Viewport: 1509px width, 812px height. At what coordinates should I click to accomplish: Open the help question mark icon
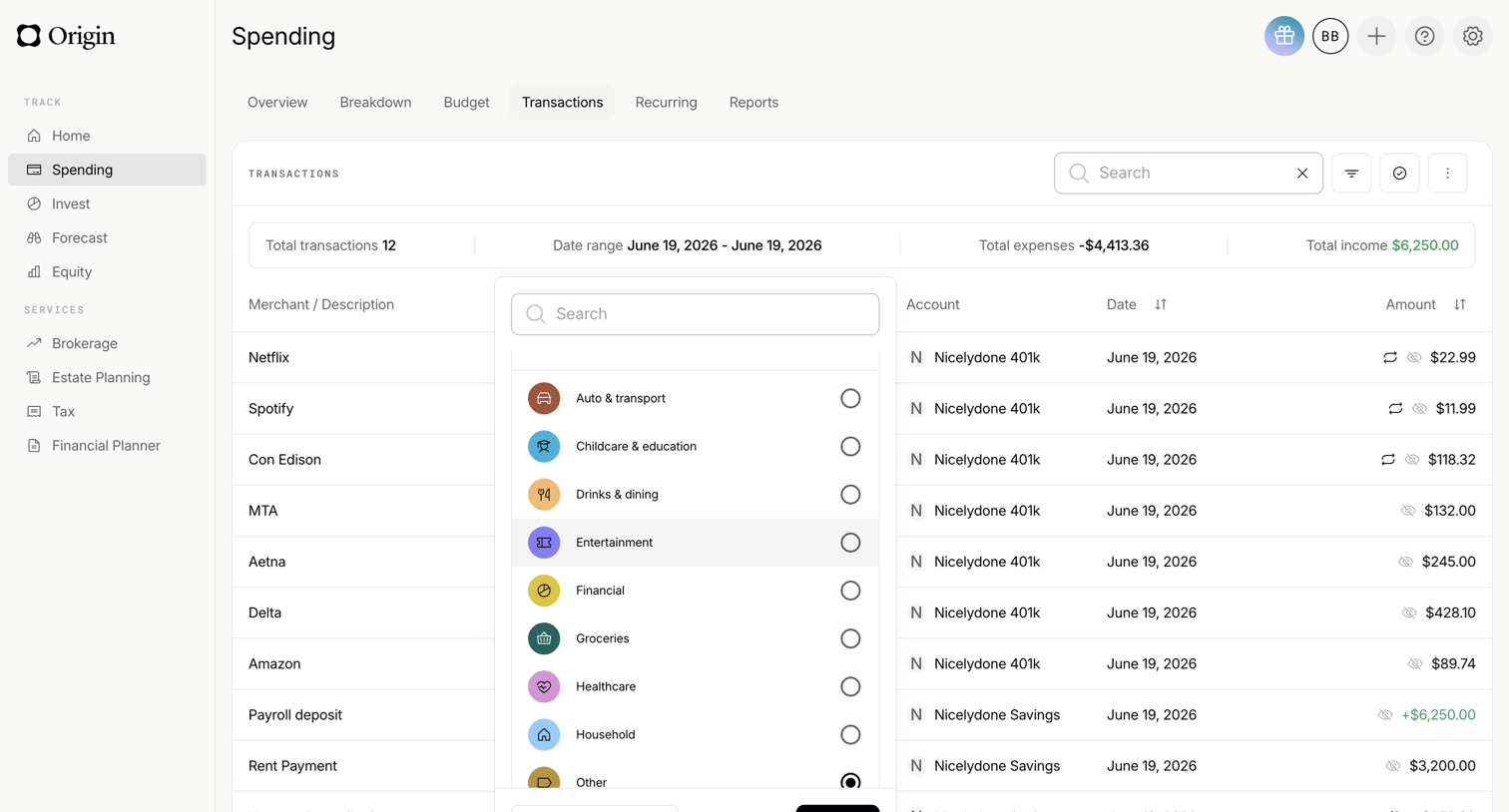click(1424, 36)
